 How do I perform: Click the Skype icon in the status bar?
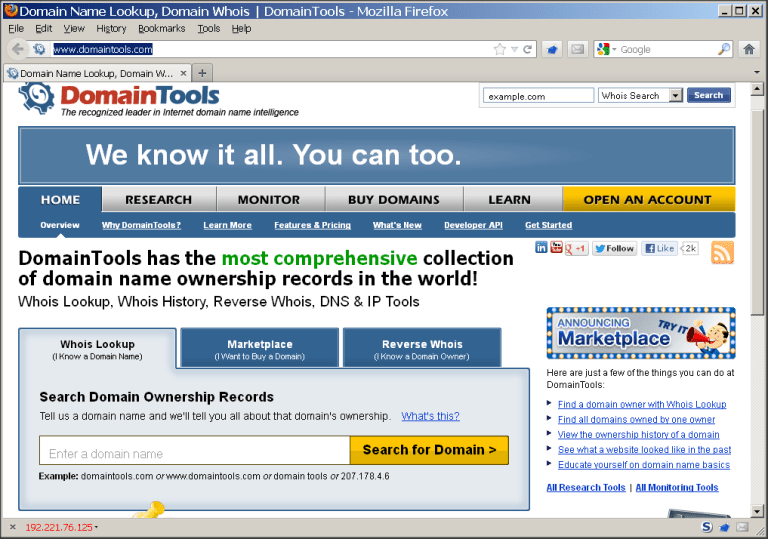[706, 527]
